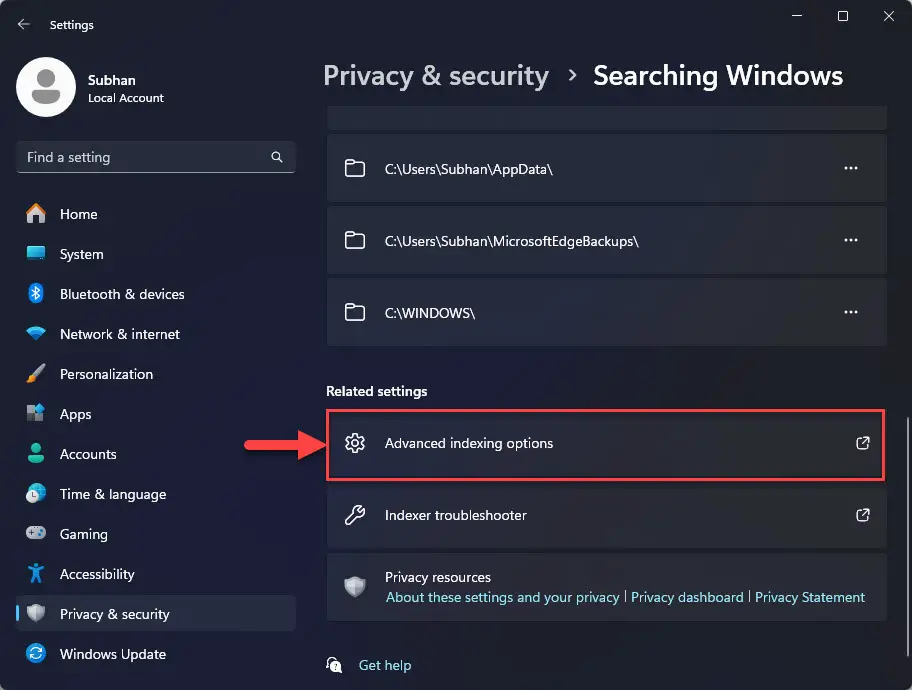Select the Gaming controller icon

[37, 534]
